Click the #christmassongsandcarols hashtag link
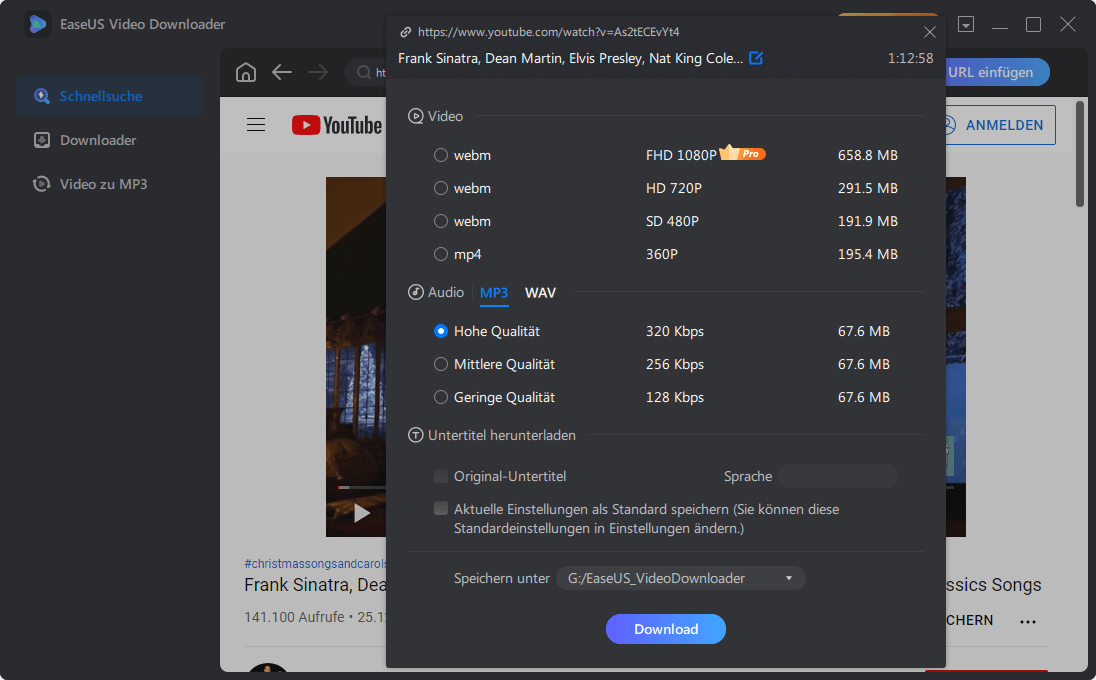This screenshot has width=1096, height=680. 315,563
